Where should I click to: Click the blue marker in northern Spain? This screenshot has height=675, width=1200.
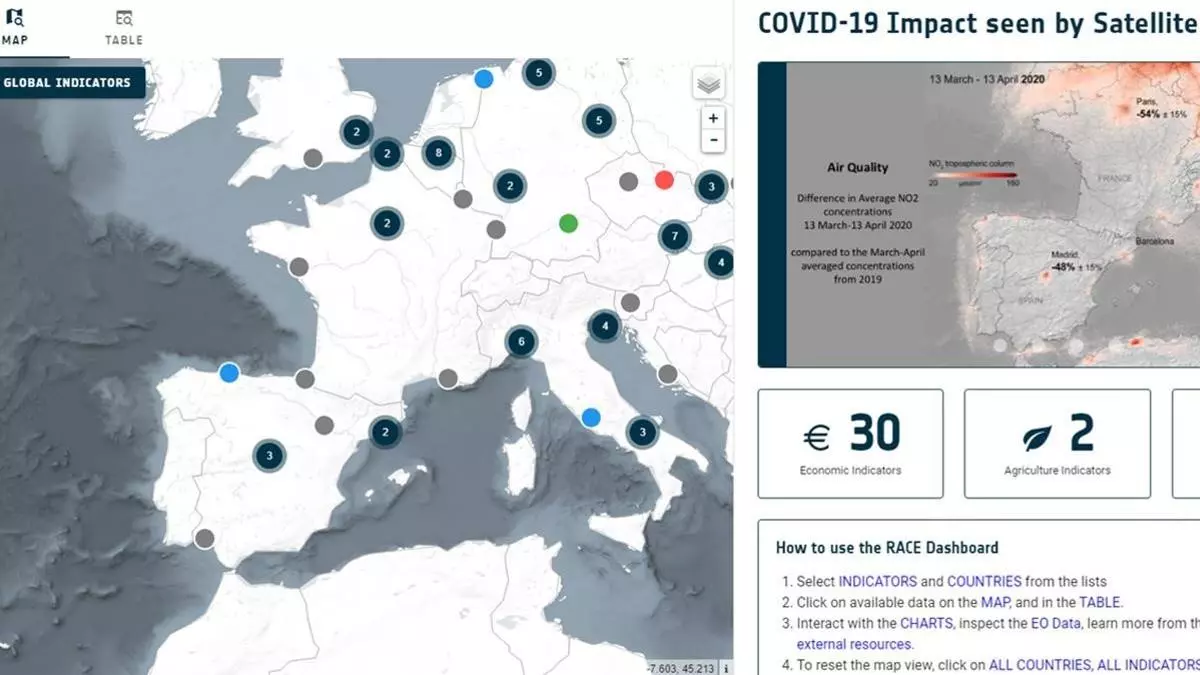[x=229, y=372]
